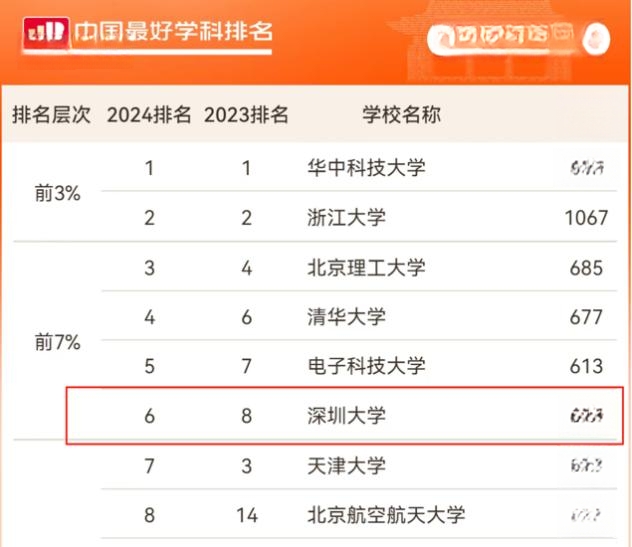Click the 中国最好学科排名 title
The height and width of the screenshot is (547, 632).
(173, 31)
